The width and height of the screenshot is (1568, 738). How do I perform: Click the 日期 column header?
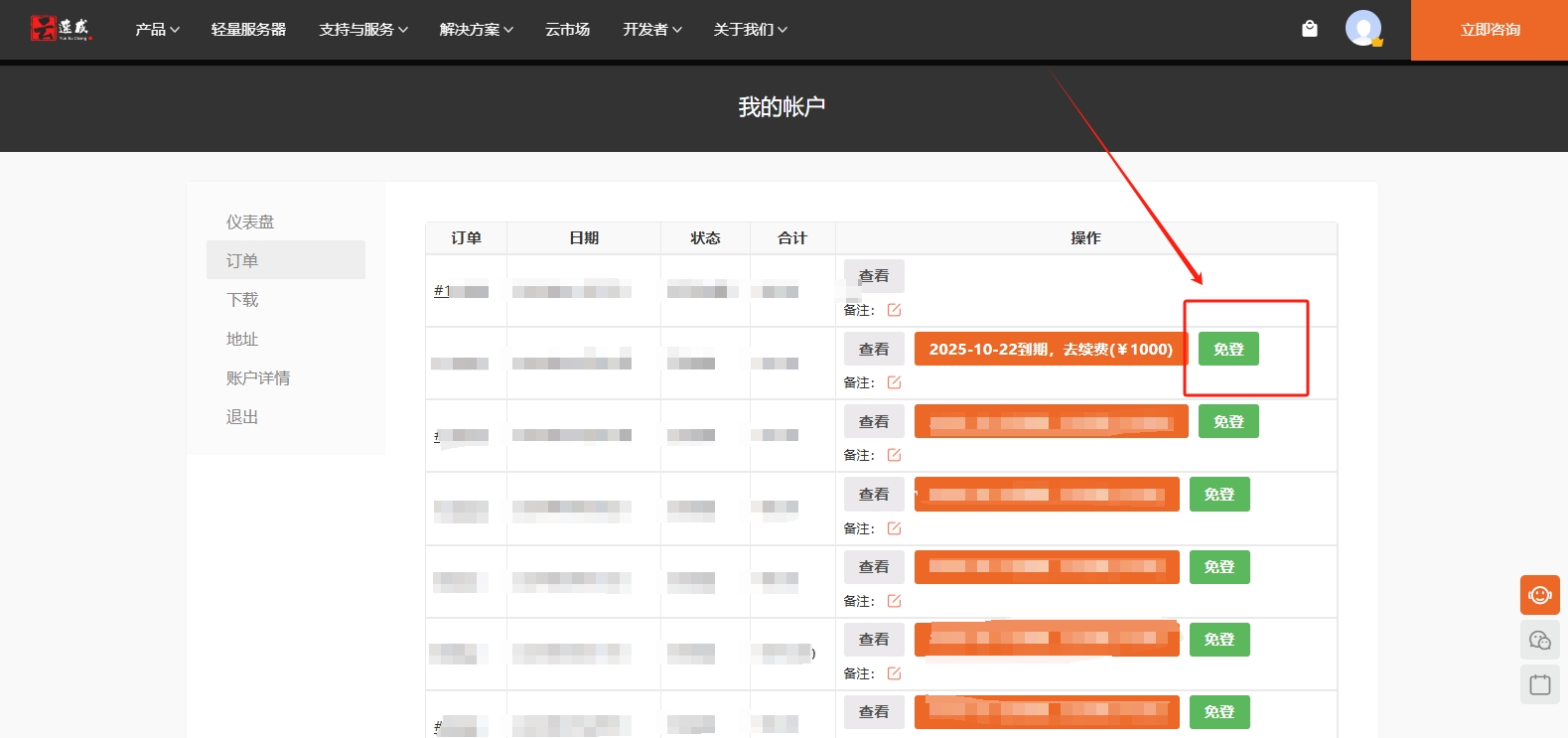[x=584, y=238]
